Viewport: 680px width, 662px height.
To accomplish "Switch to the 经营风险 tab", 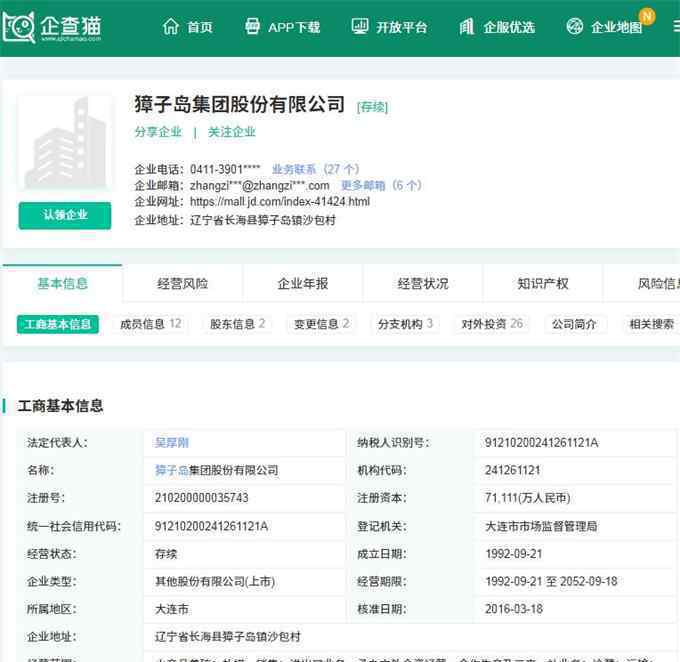I will click(x=183, y=283).
